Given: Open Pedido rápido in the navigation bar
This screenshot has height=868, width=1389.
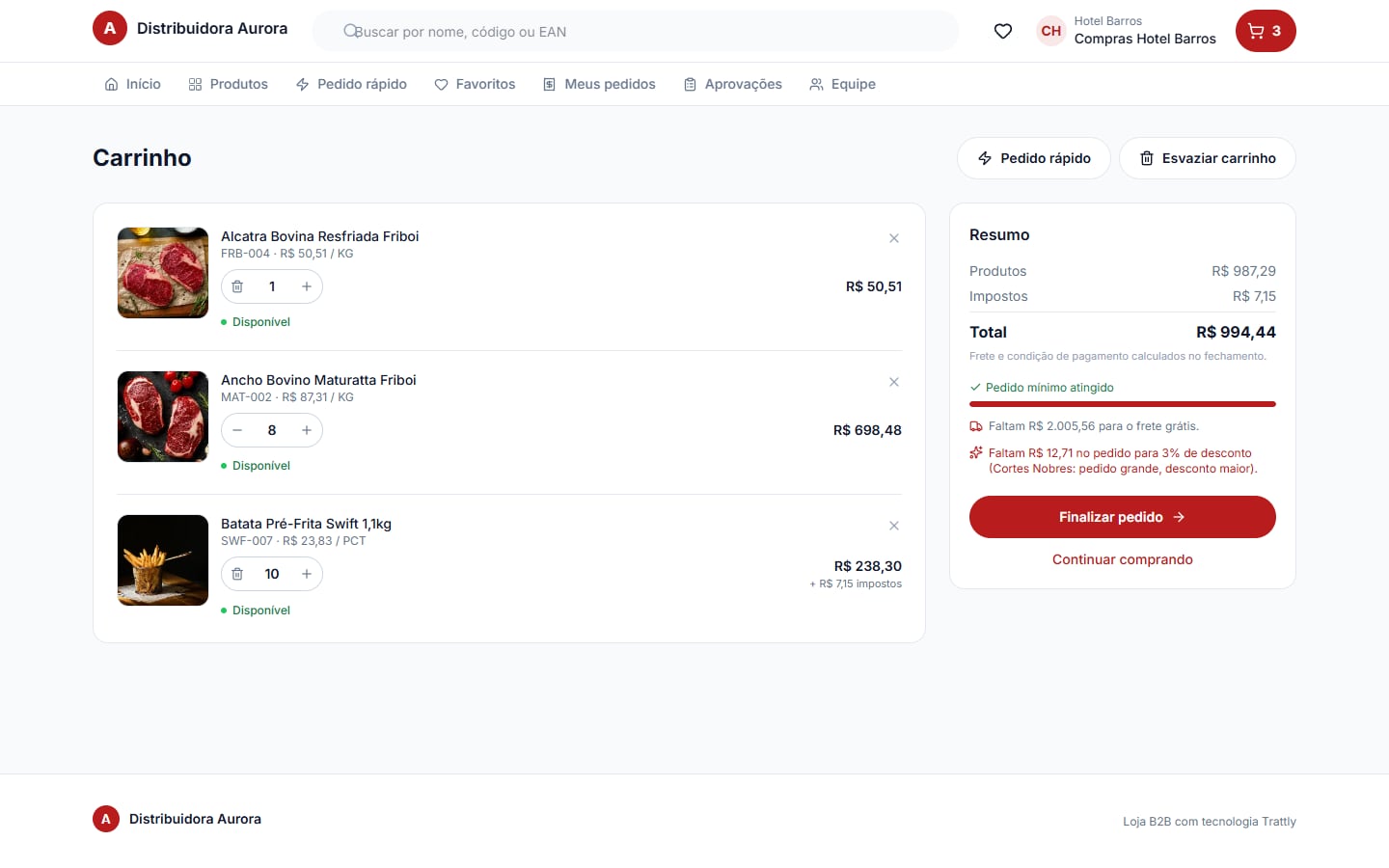Looking at the screenshot, I should pos(351,84).
